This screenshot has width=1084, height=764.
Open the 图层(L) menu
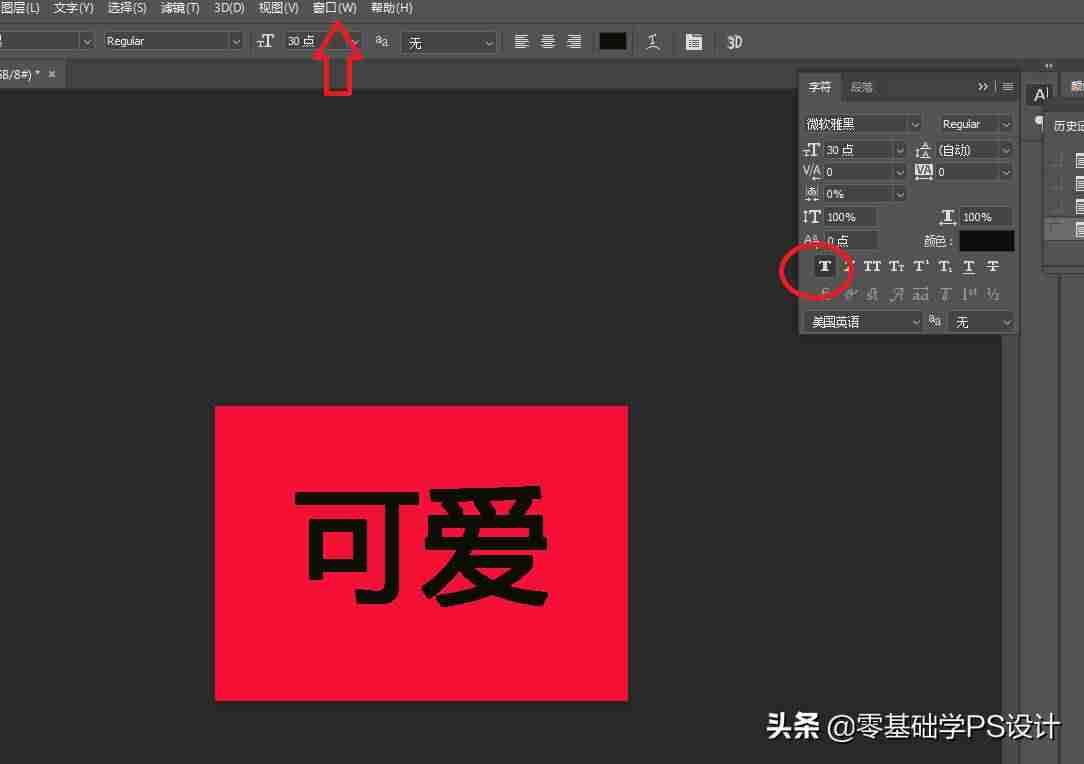tap(19, 8)
